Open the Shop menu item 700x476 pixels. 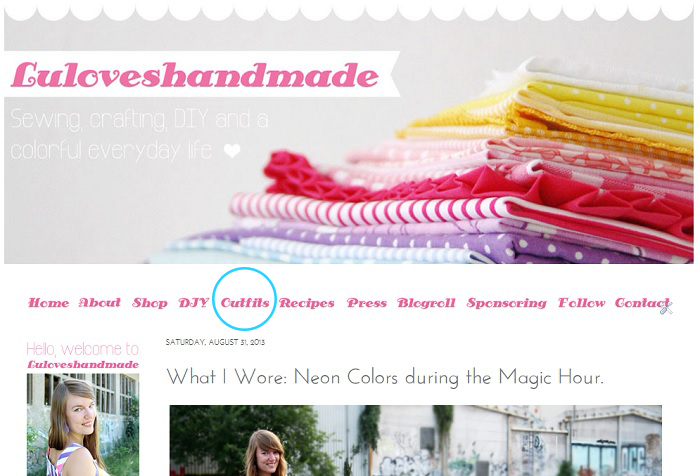[150, 303]
